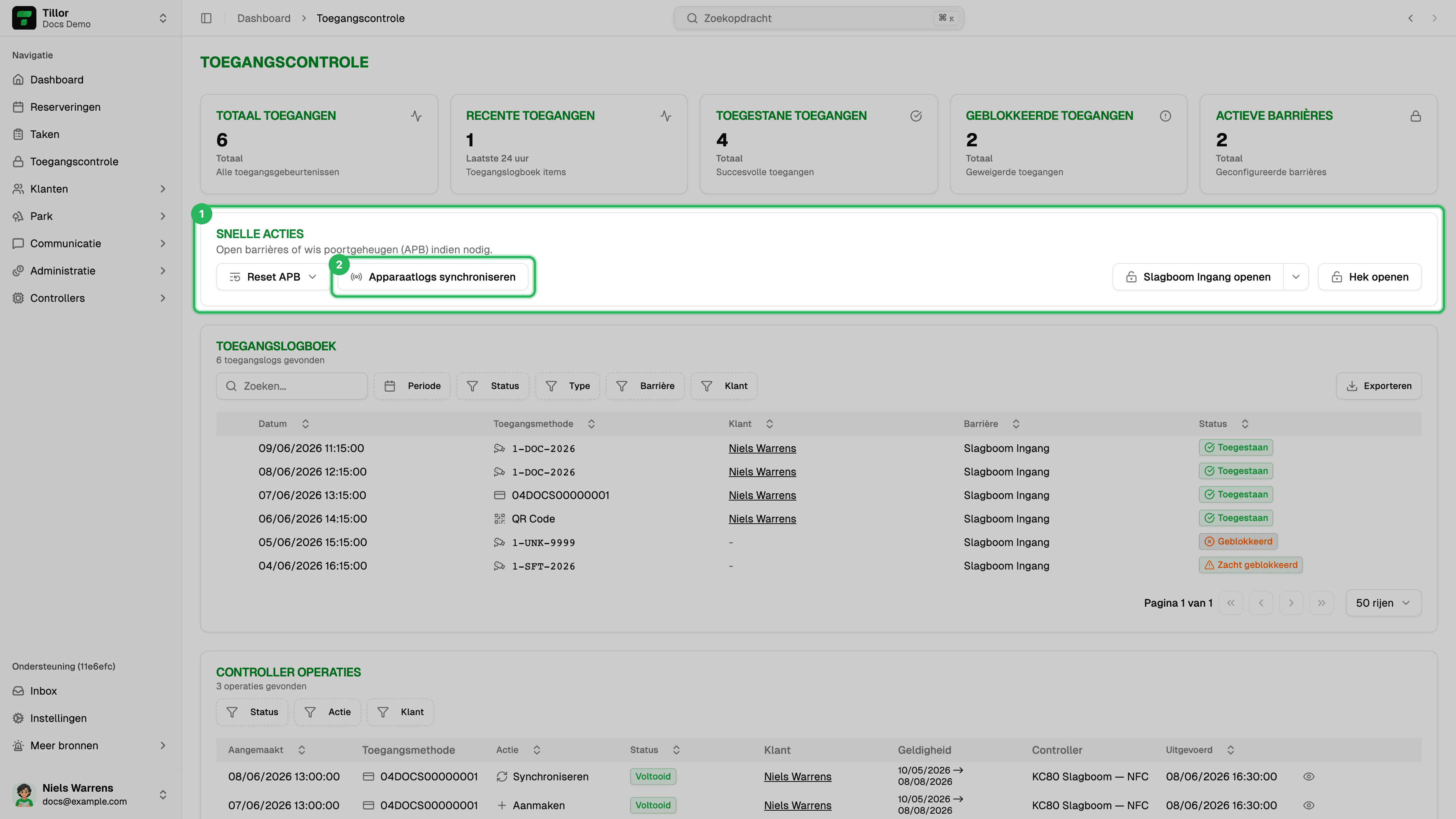Open the Barrière filter
Viewport: 1456px width, 819px height.
(645, 386)
